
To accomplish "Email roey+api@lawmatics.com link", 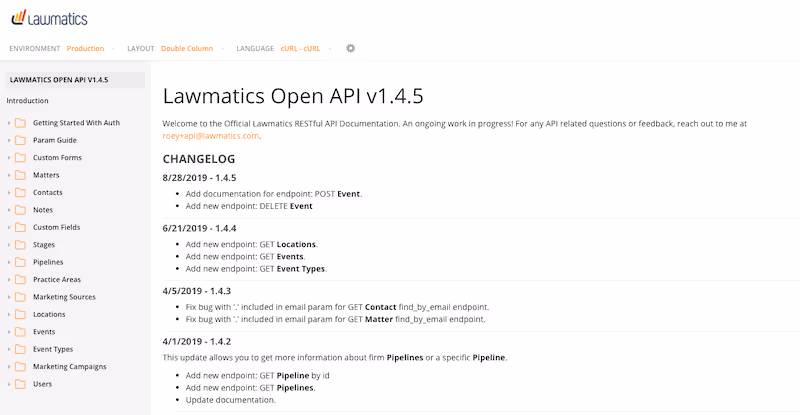I will [x=211, y=136].
